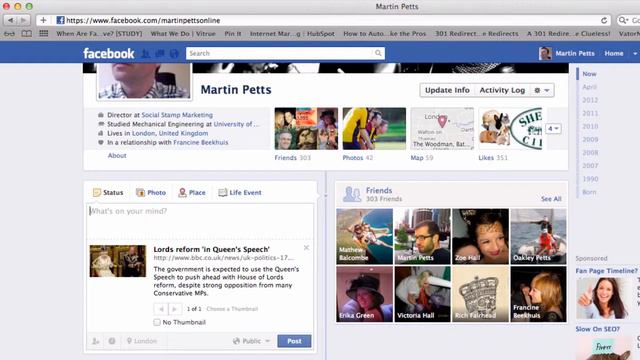This screenshot has height=360, width=640.
Task: Open Facebook notifications globe icon
Action: click(x=174, y=53)
